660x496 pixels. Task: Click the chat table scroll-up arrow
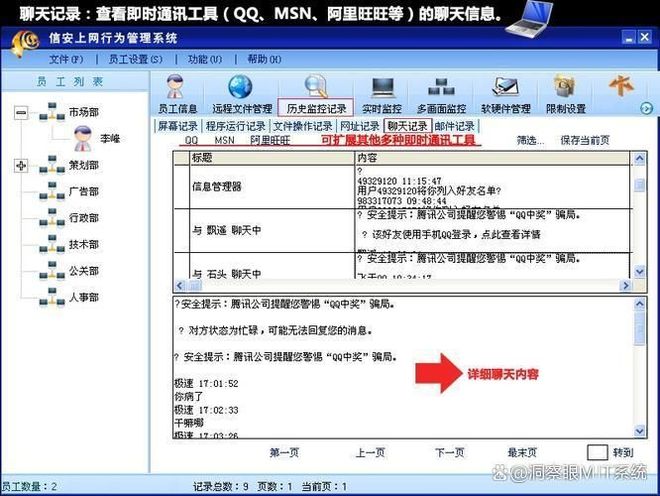tap(639, 159)
